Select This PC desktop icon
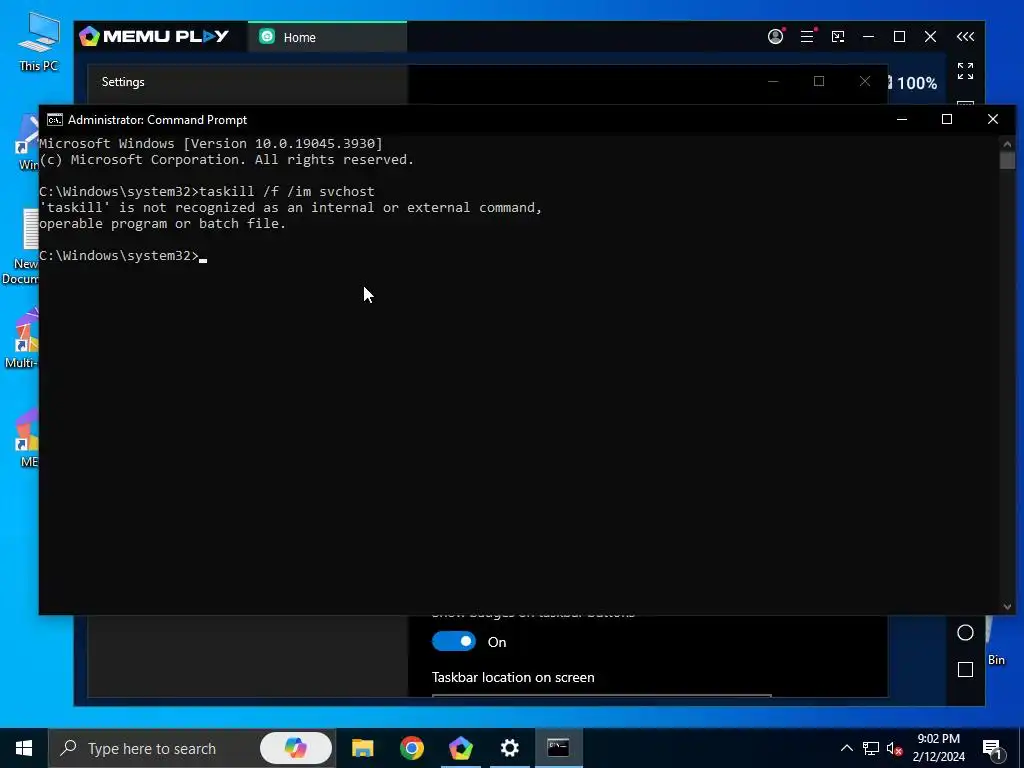 click(x=39, y=42)
